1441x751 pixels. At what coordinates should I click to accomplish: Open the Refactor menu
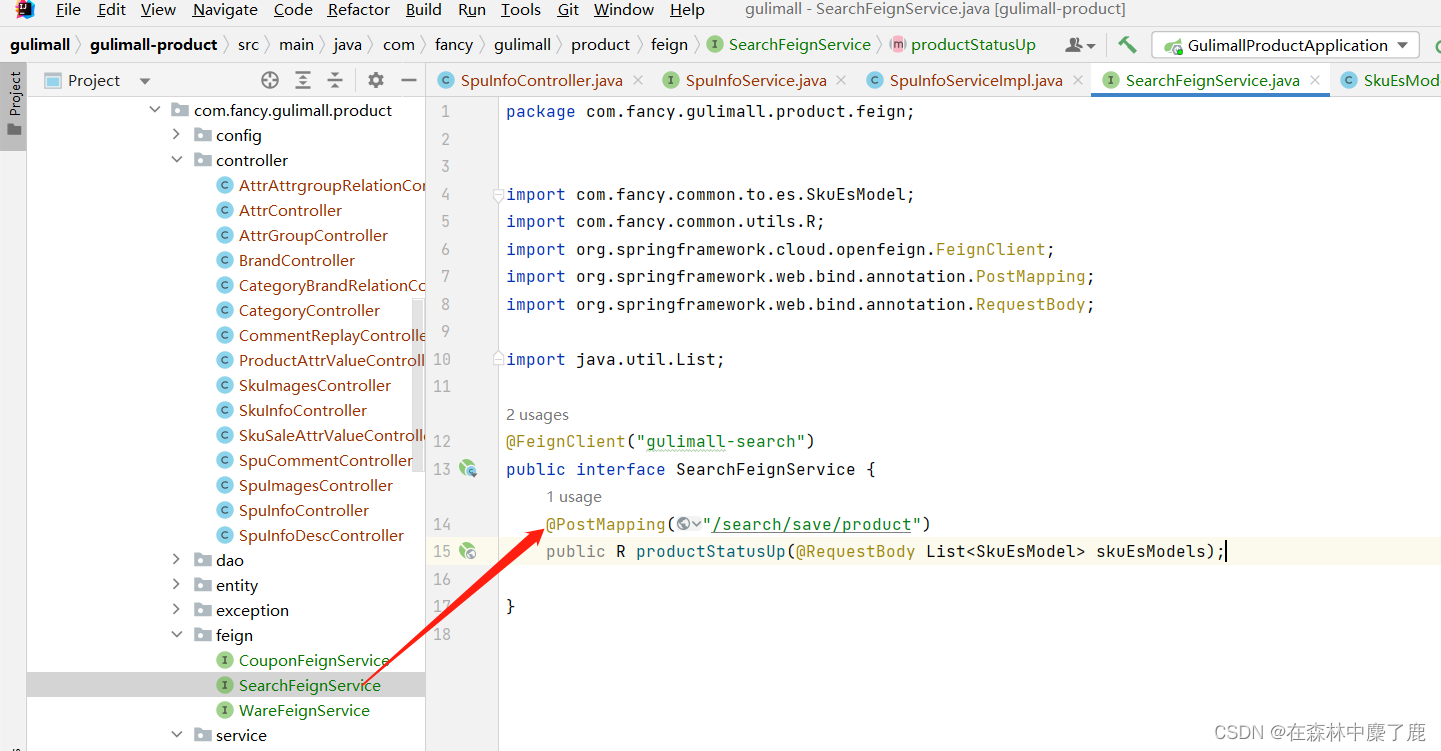[x=359, y=10]
